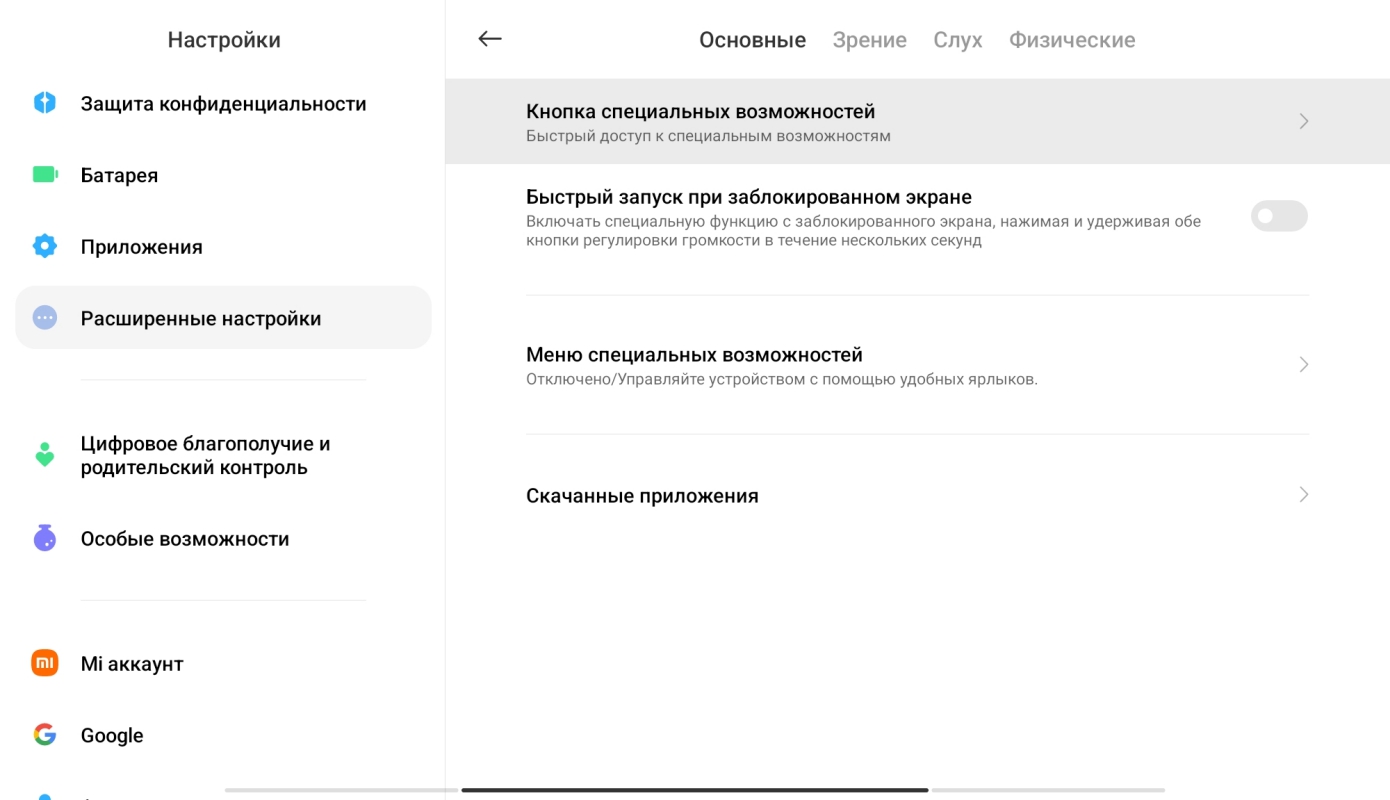
Task: Click the Advanced settings three-dots icon
Action: click(x=45, y=318)
